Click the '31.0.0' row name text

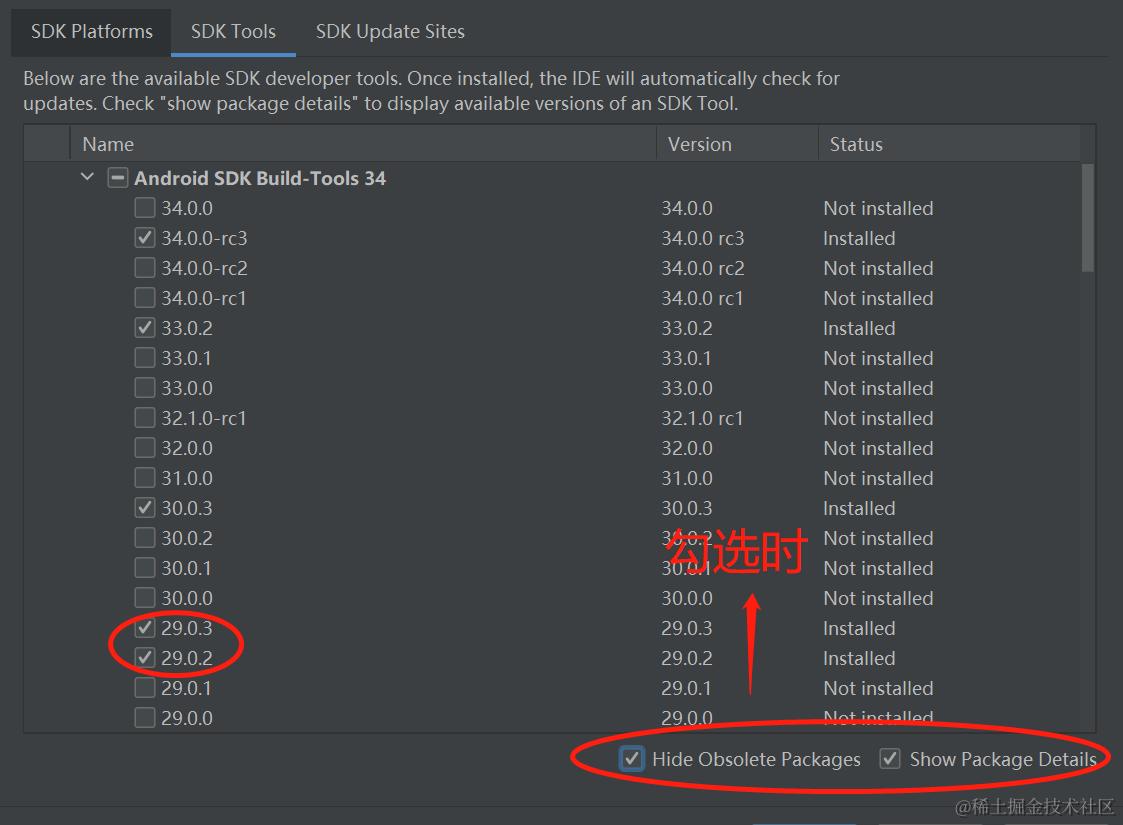pos(187,478)
